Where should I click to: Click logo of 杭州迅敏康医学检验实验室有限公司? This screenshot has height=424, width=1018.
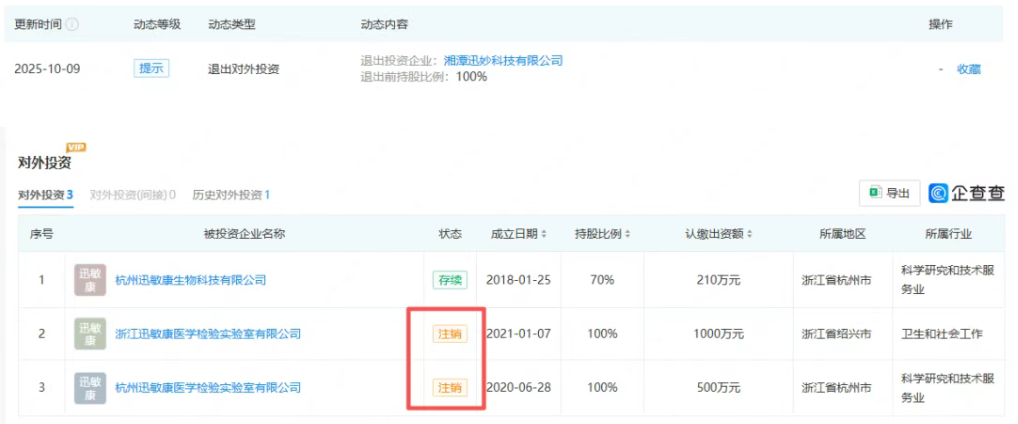(90, 387)
